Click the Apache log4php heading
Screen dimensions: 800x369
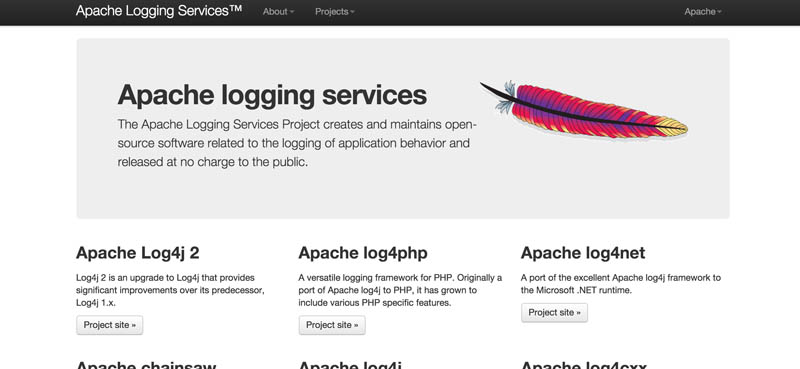[x=363, y=253]
